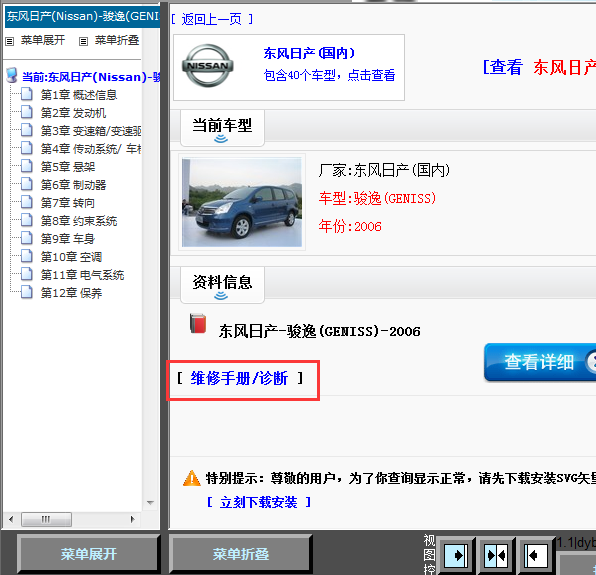Click sidebar horizontal scrollbar thumb
596x575 pixels.
pos(46,519)
